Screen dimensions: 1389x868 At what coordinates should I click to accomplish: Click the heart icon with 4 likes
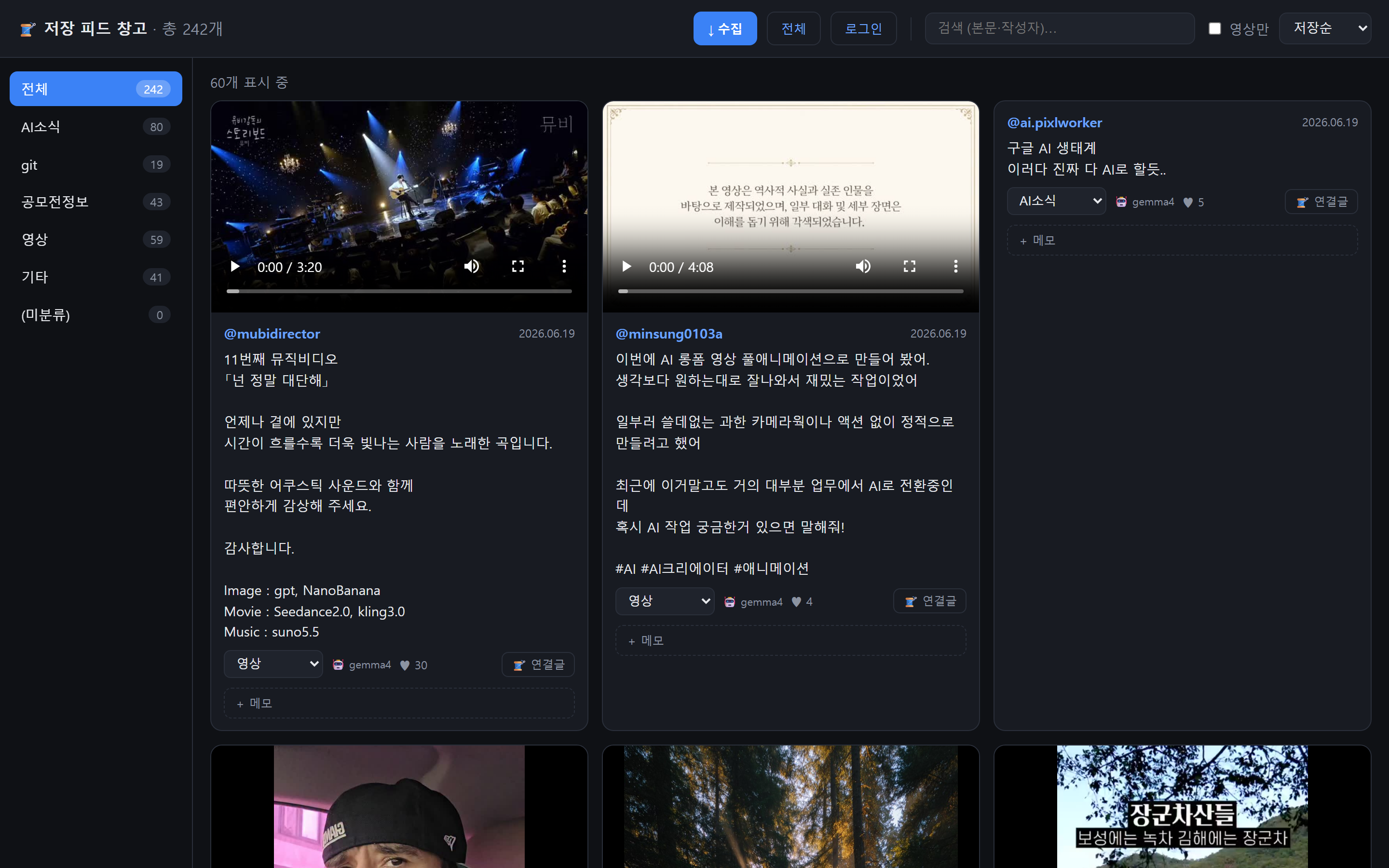click(796, 602)
